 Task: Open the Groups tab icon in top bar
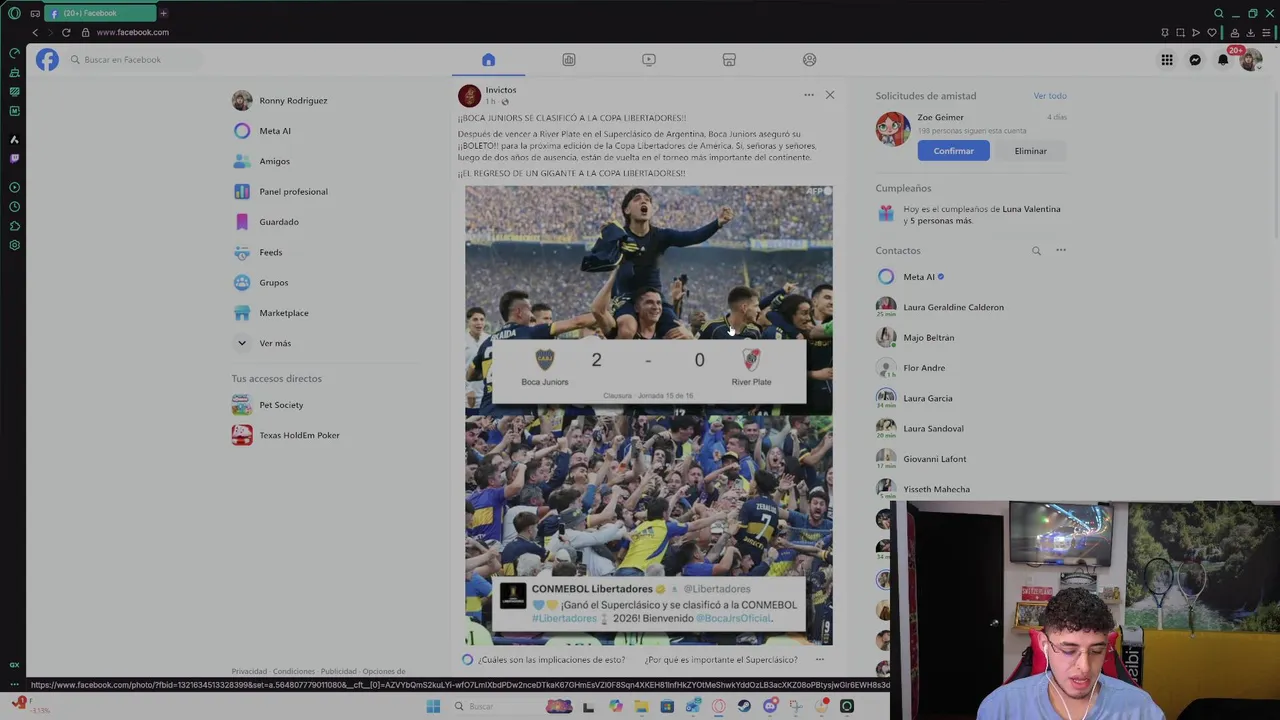click(x=809, y=60)
